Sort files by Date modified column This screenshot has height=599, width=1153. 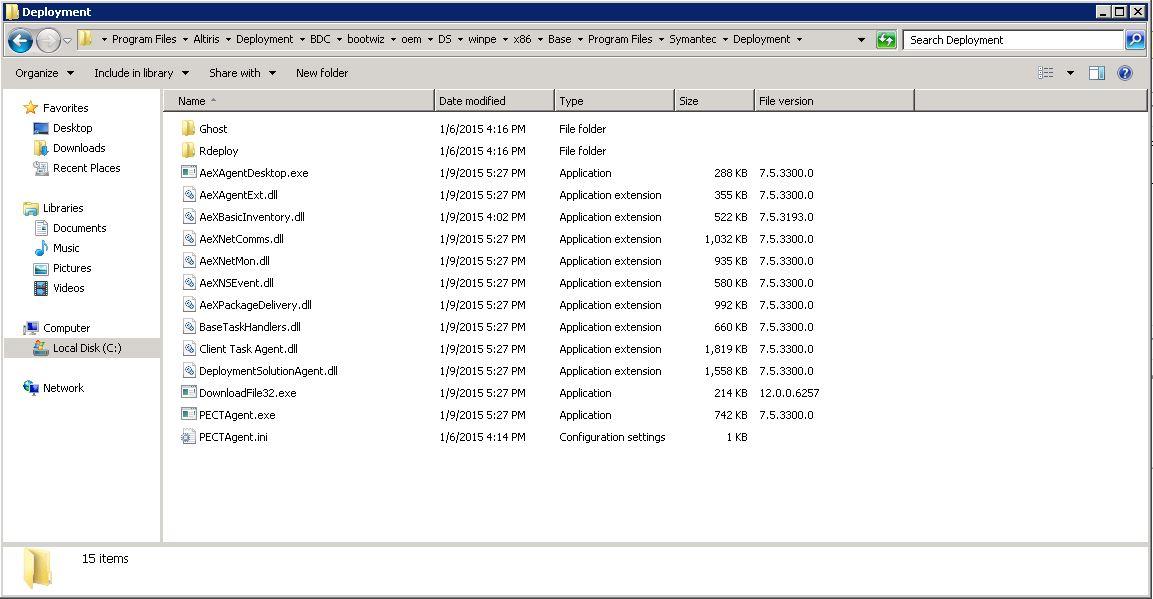[x=472, y=101]
